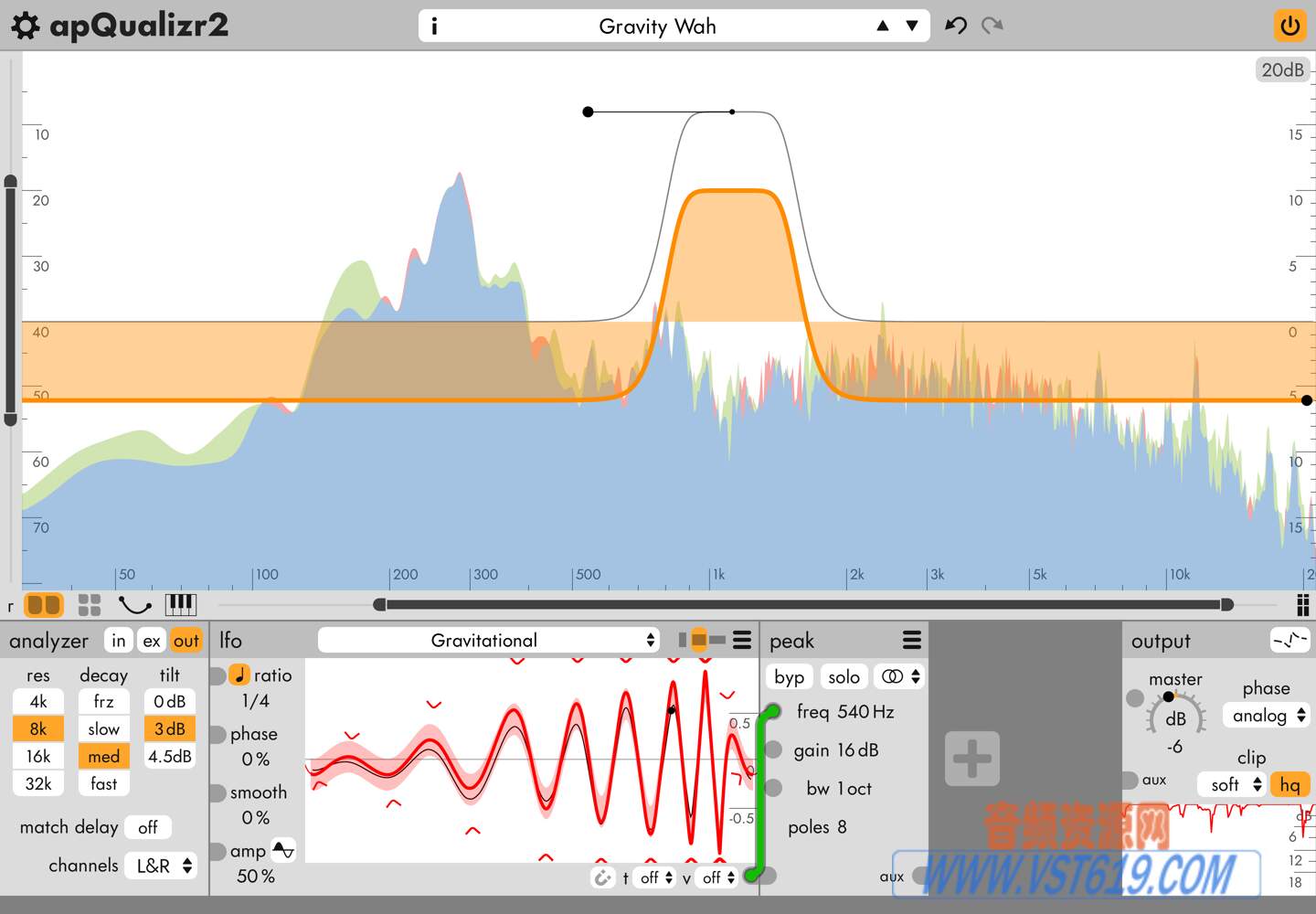Open the peak band hamburger menu icon
This screenshot has height=914, width=1316.
click(x=910, y=640)
